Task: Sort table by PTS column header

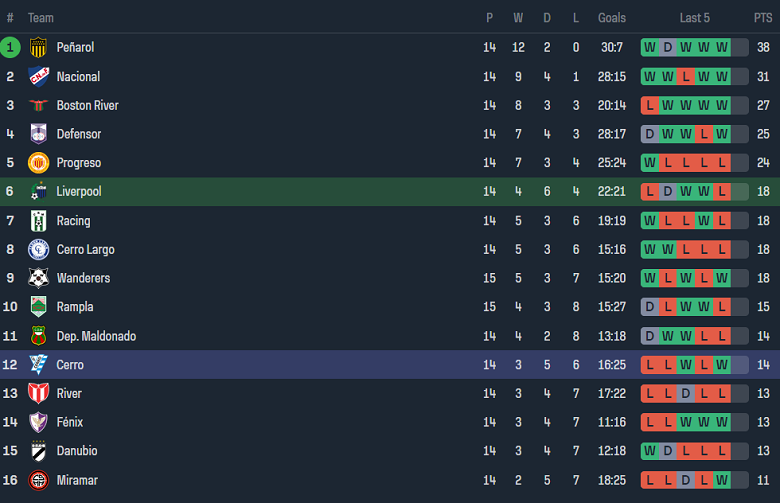Action: (x=763, y=18)
